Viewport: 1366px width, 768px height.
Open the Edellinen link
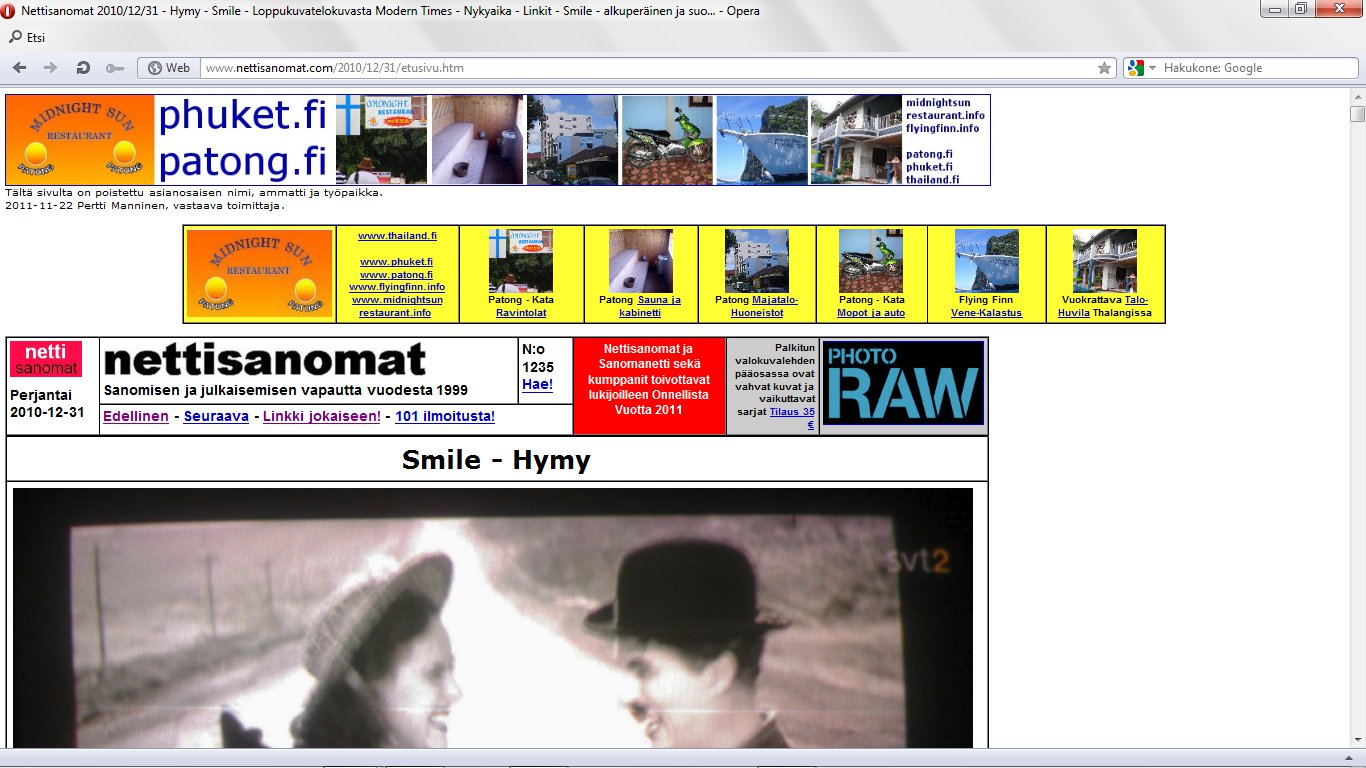click(x=136, y=417)
